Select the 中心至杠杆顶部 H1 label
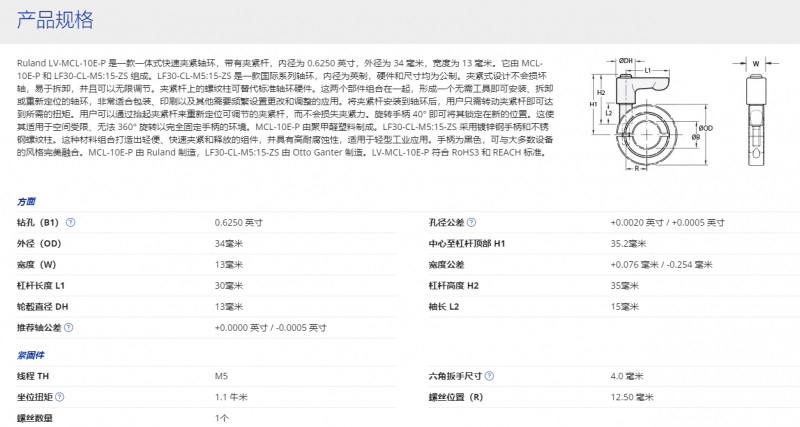Viewport: 800px width, 427px height. 467,243
